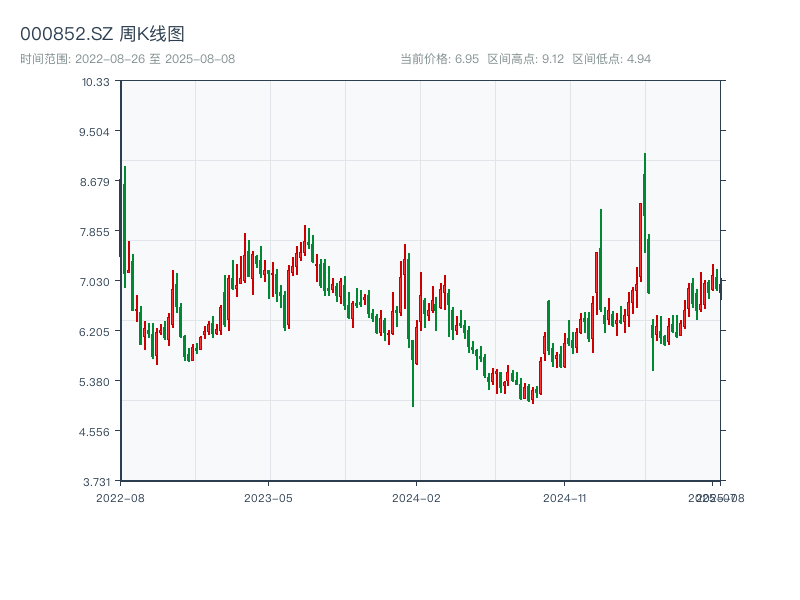Click the x-axis label 2024-11
This screenshot has height=600, width=800.
[x=564, y=498]
